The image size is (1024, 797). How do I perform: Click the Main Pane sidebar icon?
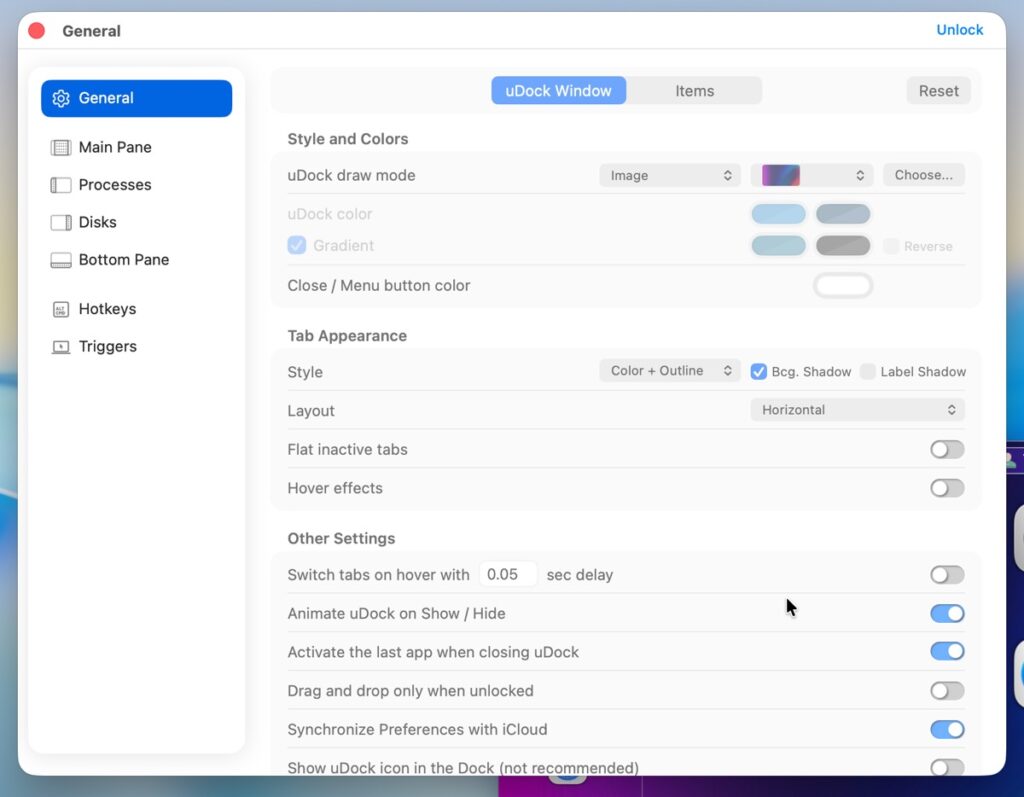[61, 147]
